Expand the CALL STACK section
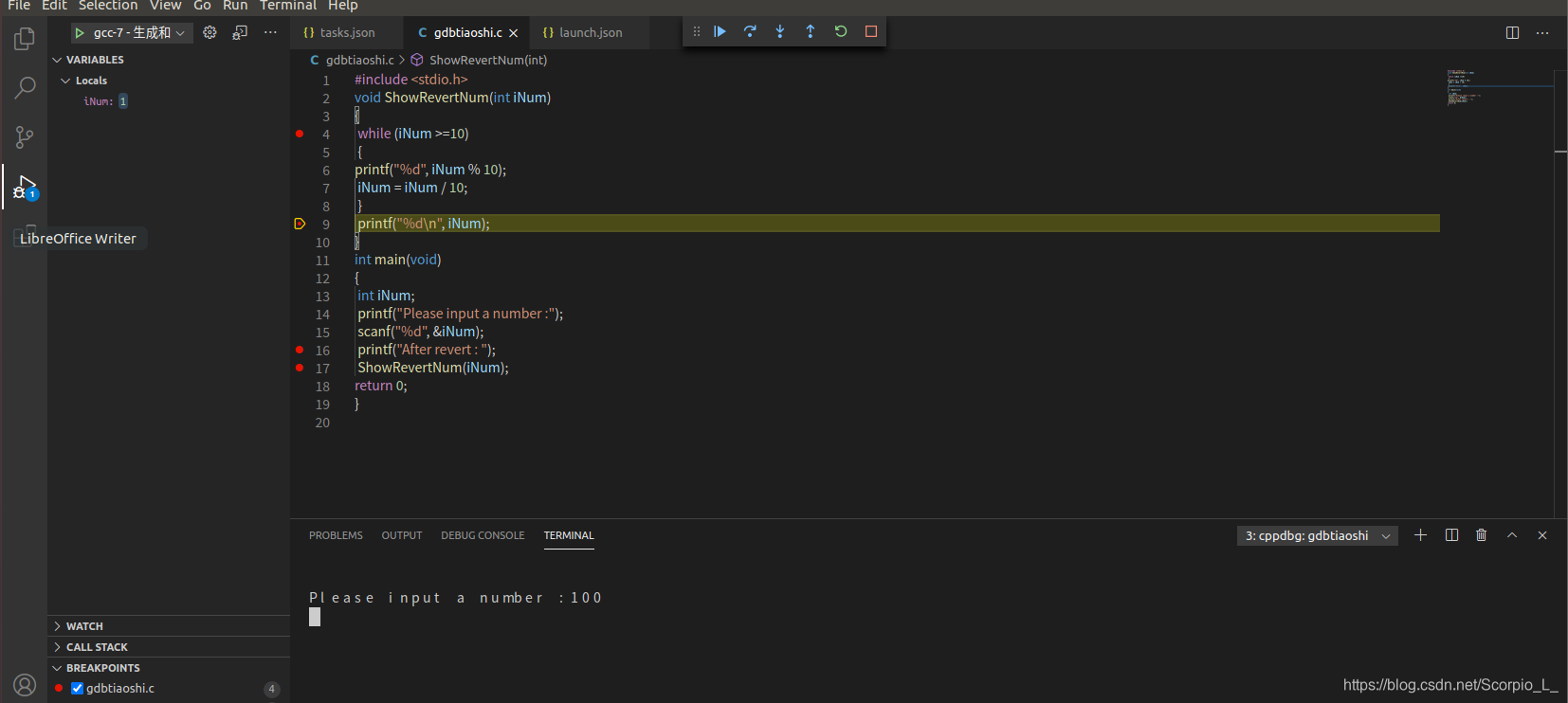 tap(169, 647)
